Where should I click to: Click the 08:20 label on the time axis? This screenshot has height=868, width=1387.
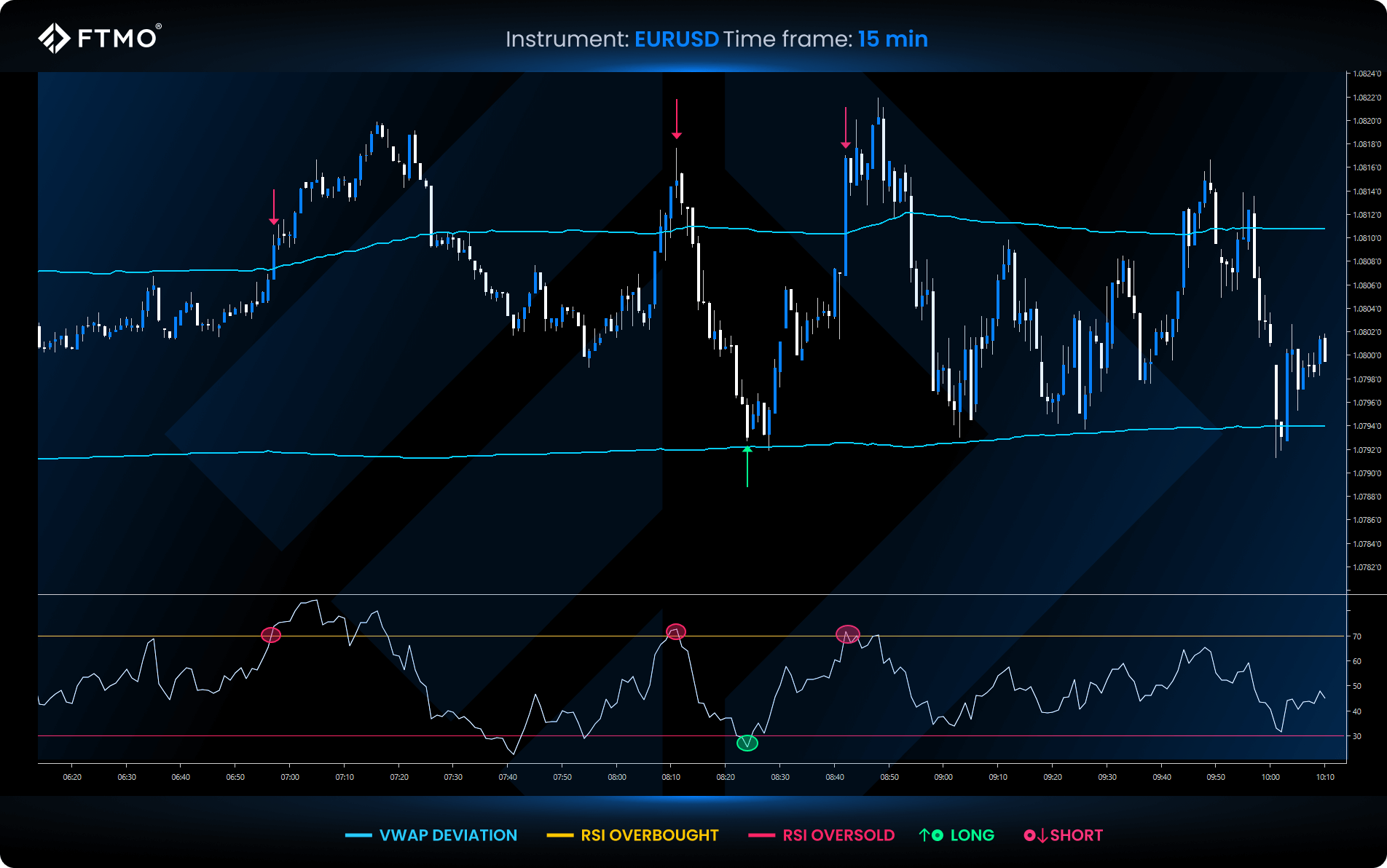(x=725, y=777)
